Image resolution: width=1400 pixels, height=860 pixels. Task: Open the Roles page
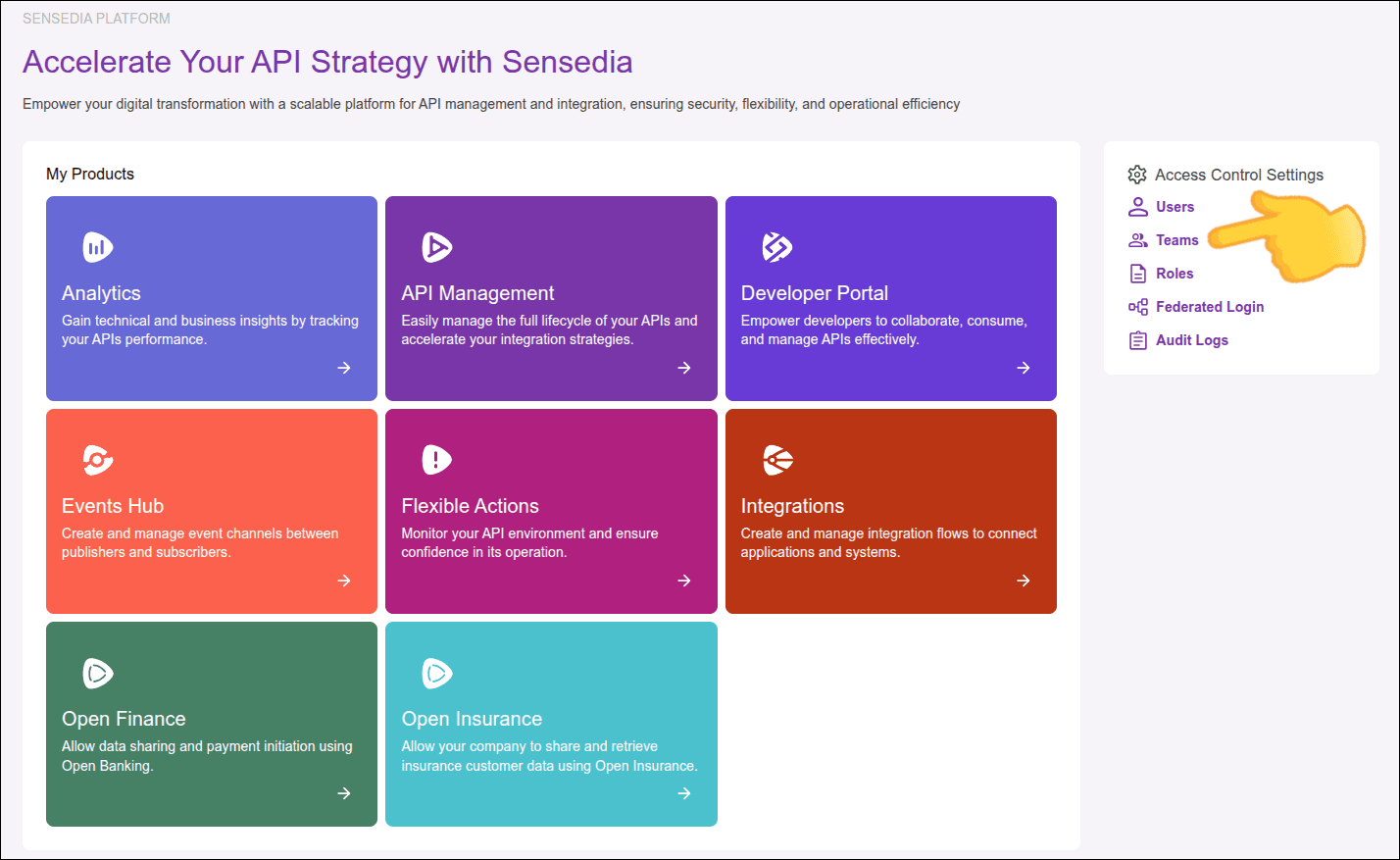point(1175,274)
